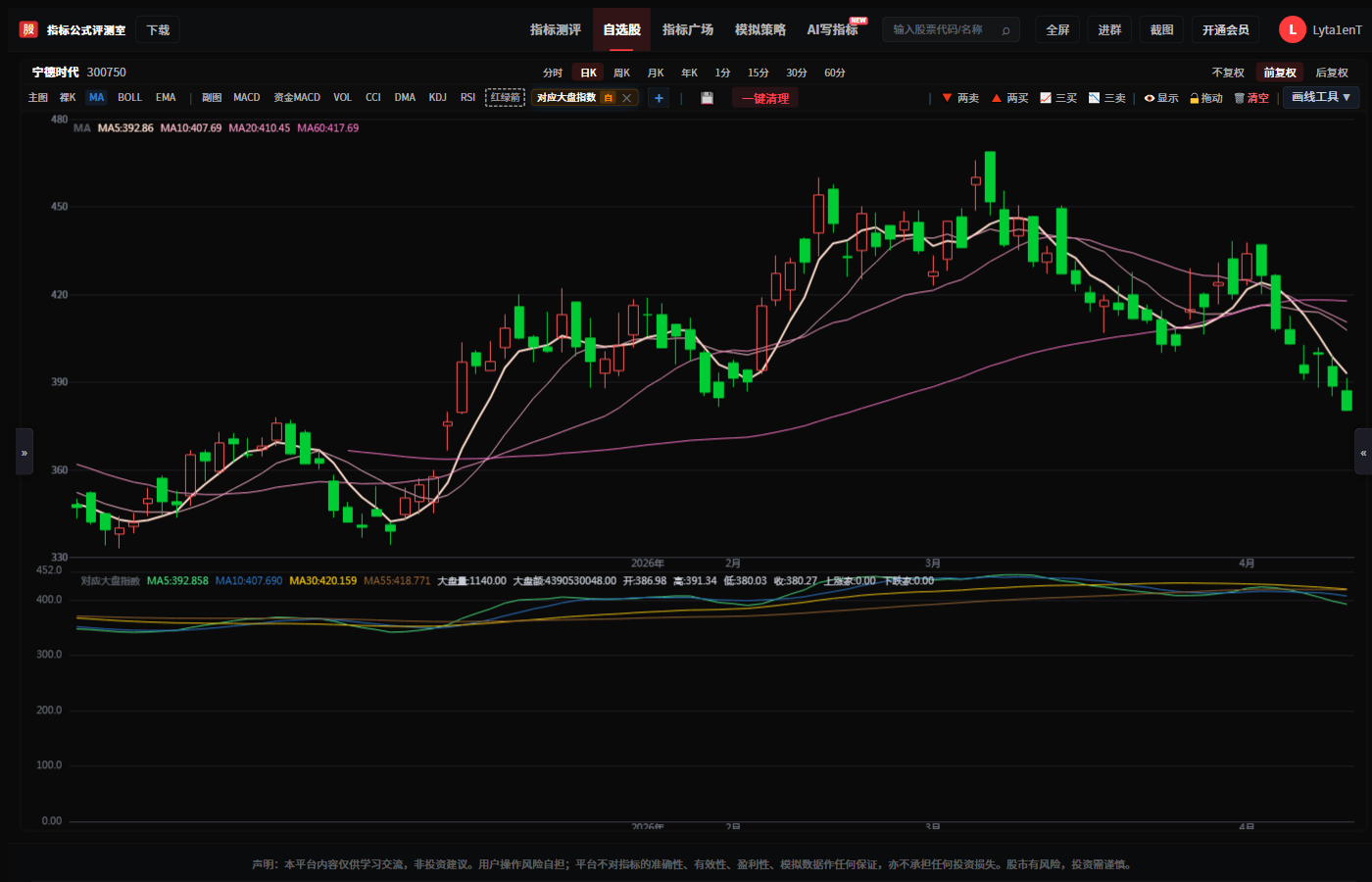Viewport: 1372px width, 882px height.
Task: Expand the left side panel arrow
Action: (x=24, y=452)
